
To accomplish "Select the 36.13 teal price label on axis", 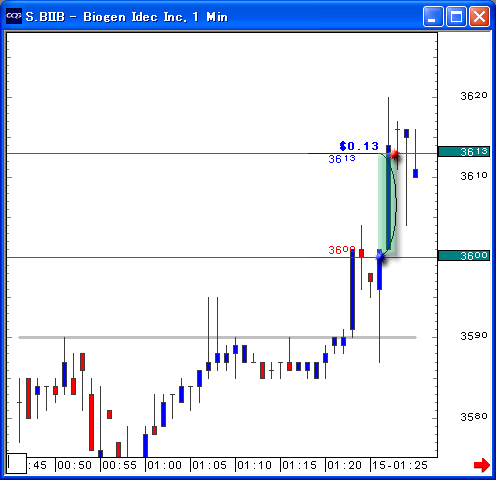I will 464,152.
